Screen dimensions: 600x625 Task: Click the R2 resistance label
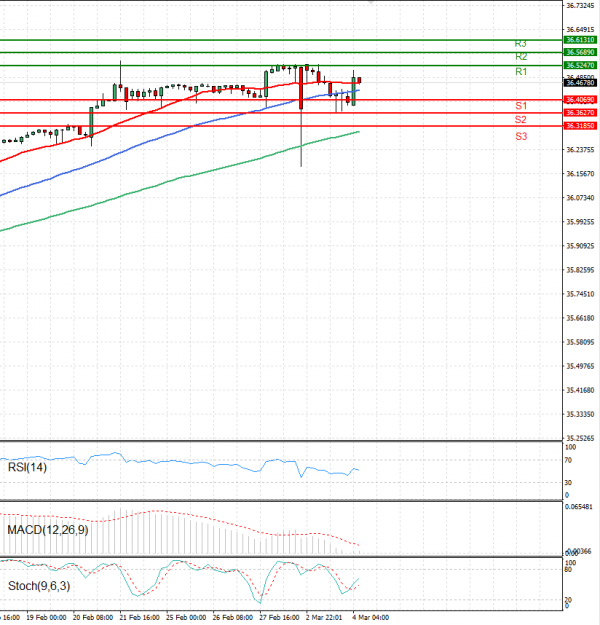pyautogui.click(x=521, y=57)
